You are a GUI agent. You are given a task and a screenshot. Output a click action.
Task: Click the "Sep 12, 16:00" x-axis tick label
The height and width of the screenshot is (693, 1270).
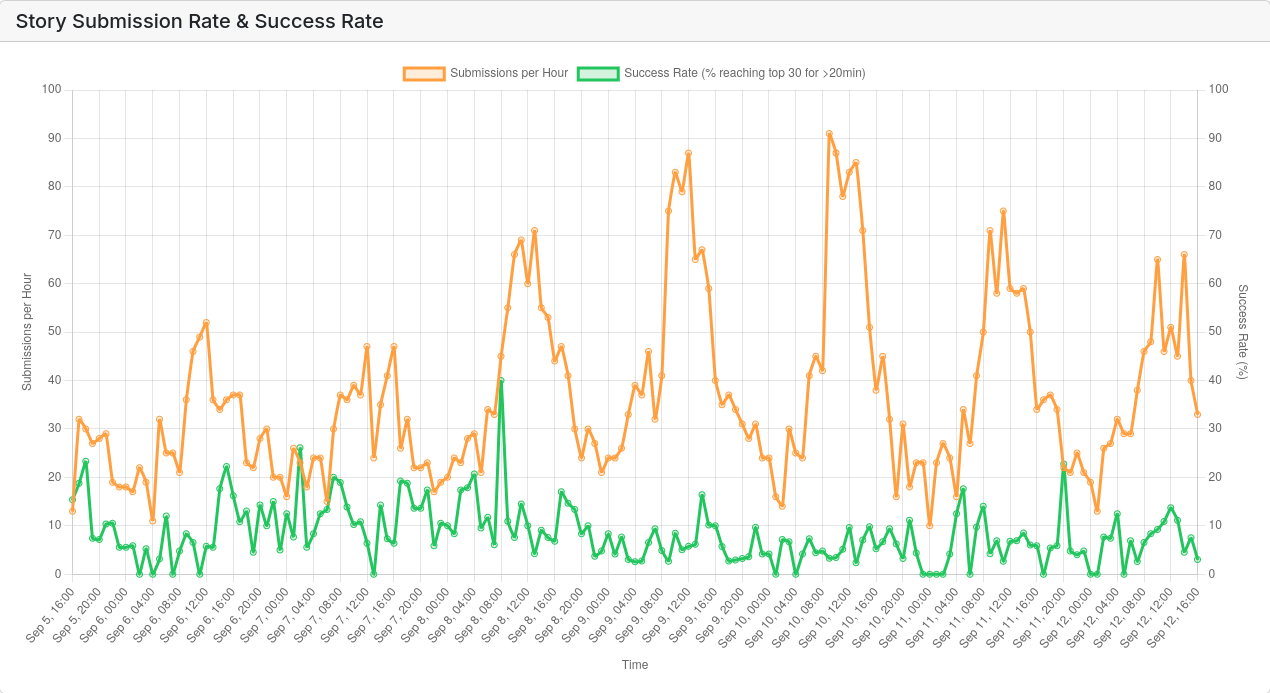(x=1173, y=617)
